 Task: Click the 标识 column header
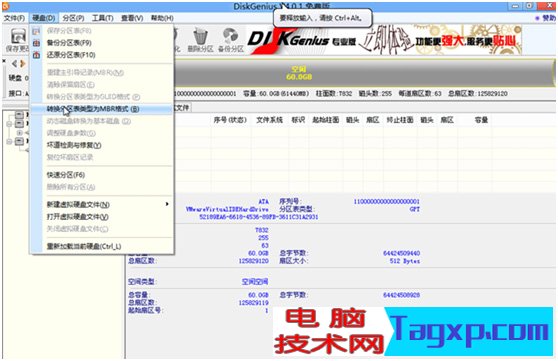pyautogui.click(x=298, y=120)
